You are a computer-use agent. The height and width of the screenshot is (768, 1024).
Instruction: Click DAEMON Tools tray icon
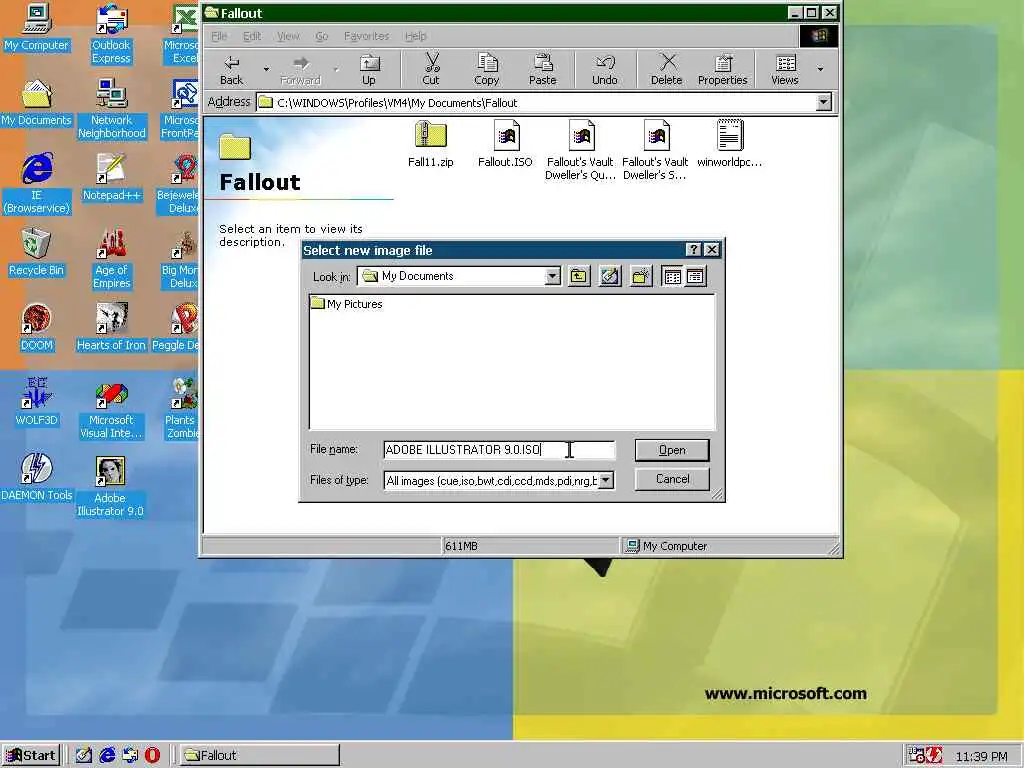(934, 756)
